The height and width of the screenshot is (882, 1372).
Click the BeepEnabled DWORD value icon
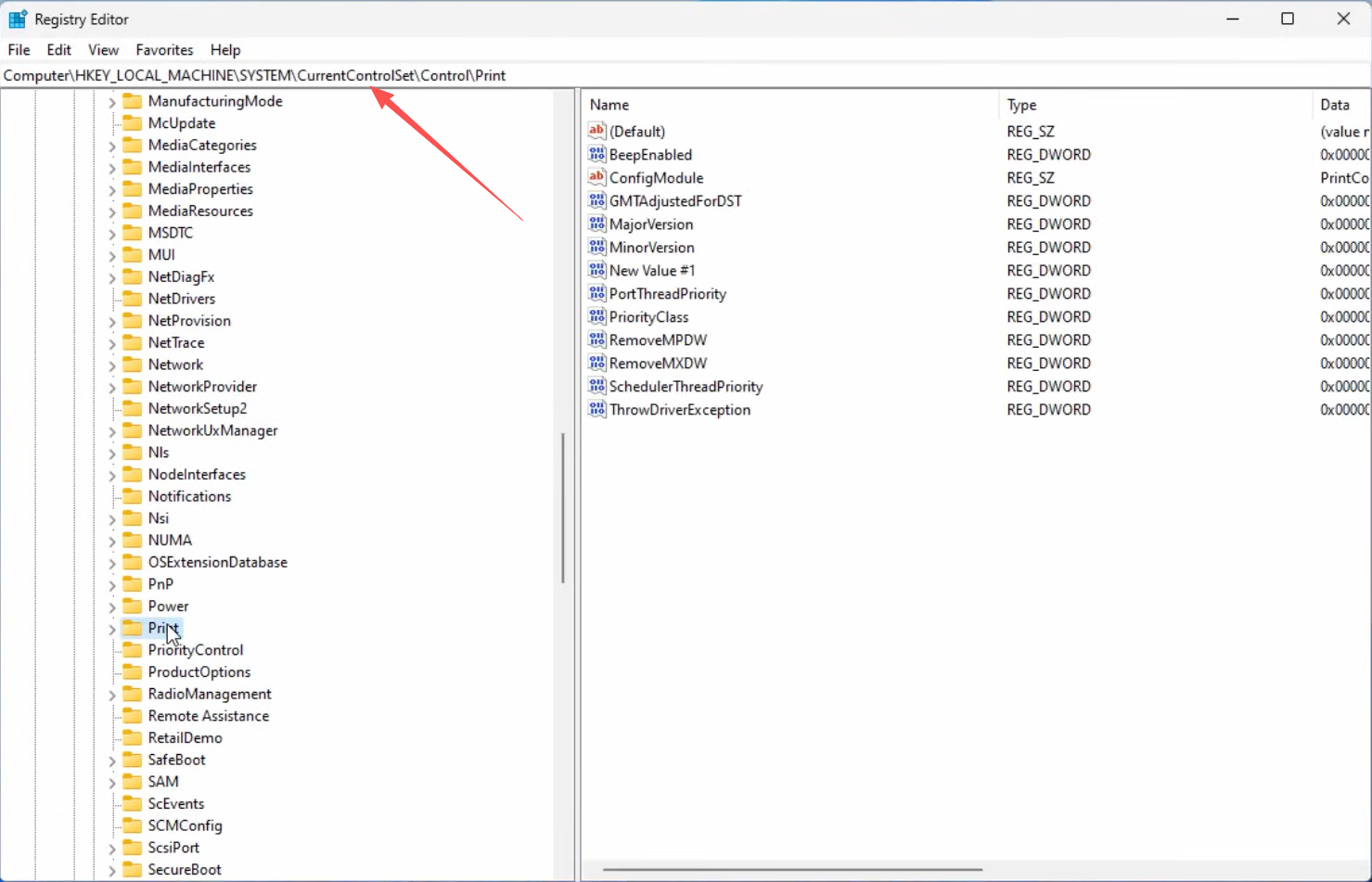tap(597, 154)
